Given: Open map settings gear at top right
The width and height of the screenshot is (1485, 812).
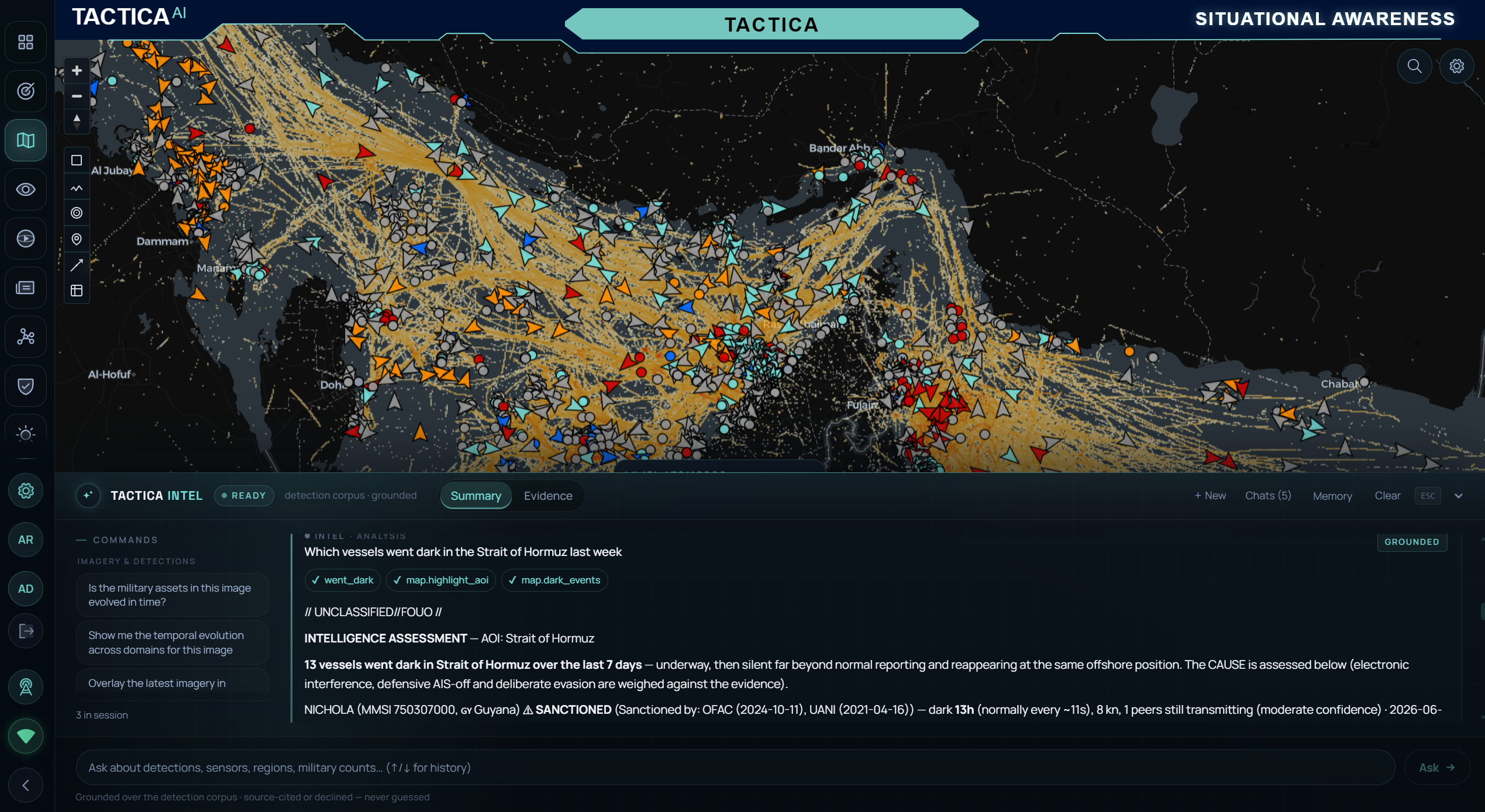Looking at the screenshot, I should click(x=1456, y=66).
